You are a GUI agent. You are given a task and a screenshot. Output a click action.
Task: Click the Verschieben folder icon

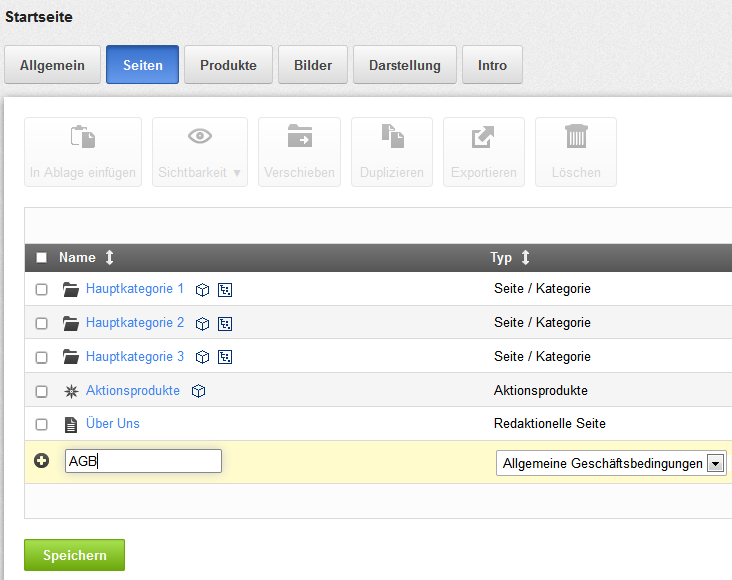(x=300, y=136)
